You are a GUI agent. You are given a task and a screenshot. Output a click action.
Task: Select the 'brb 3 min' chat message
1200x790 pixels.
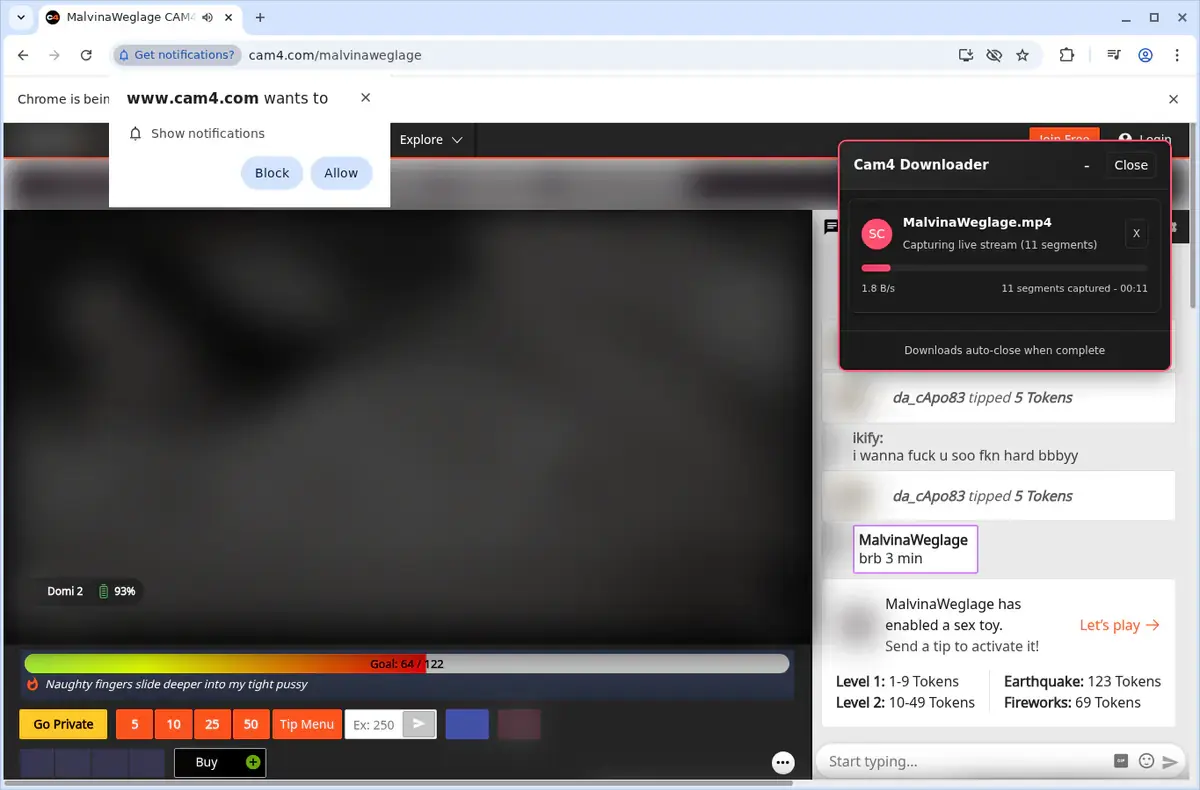point(915,549)
